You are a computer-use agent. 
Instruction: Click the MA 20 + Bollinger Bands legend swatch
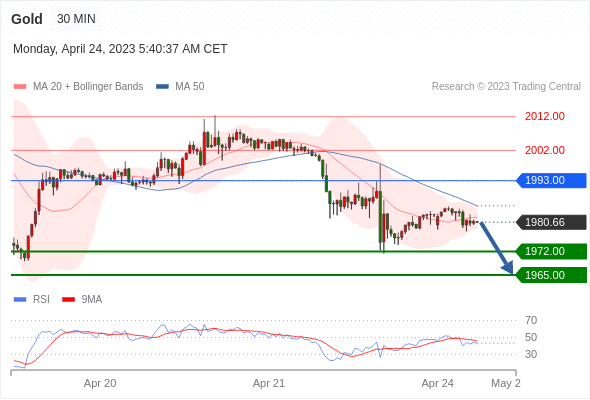[20, 87]
